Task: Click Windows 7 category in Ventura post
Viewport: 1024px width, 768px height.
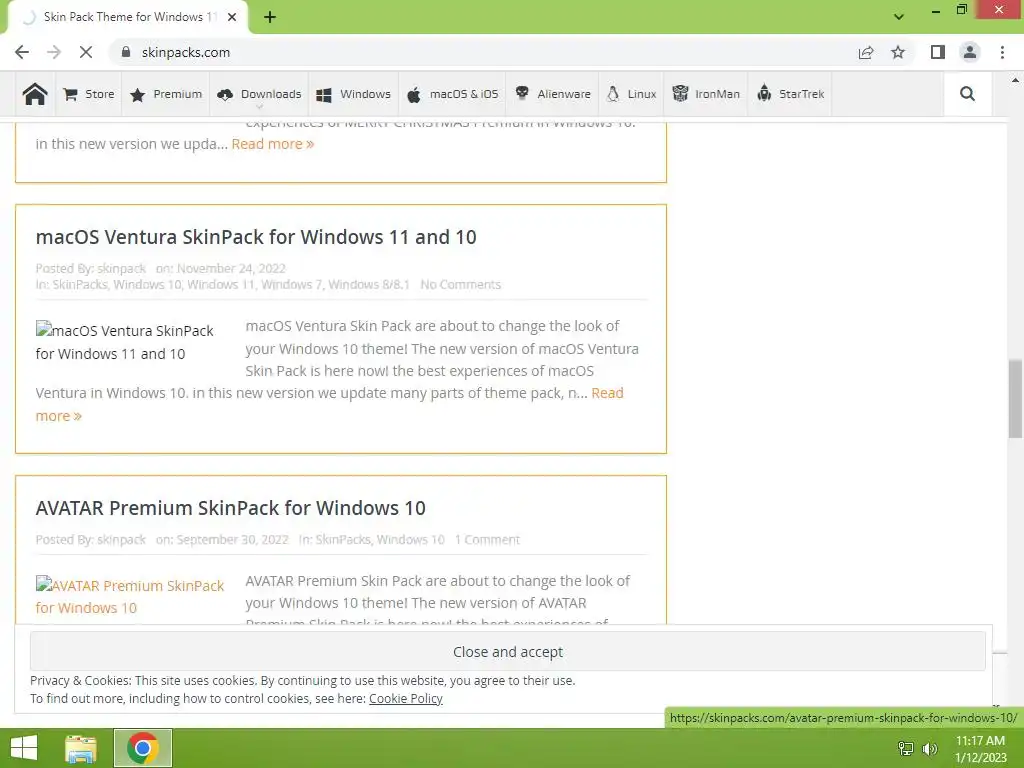Action: [291, 285]
